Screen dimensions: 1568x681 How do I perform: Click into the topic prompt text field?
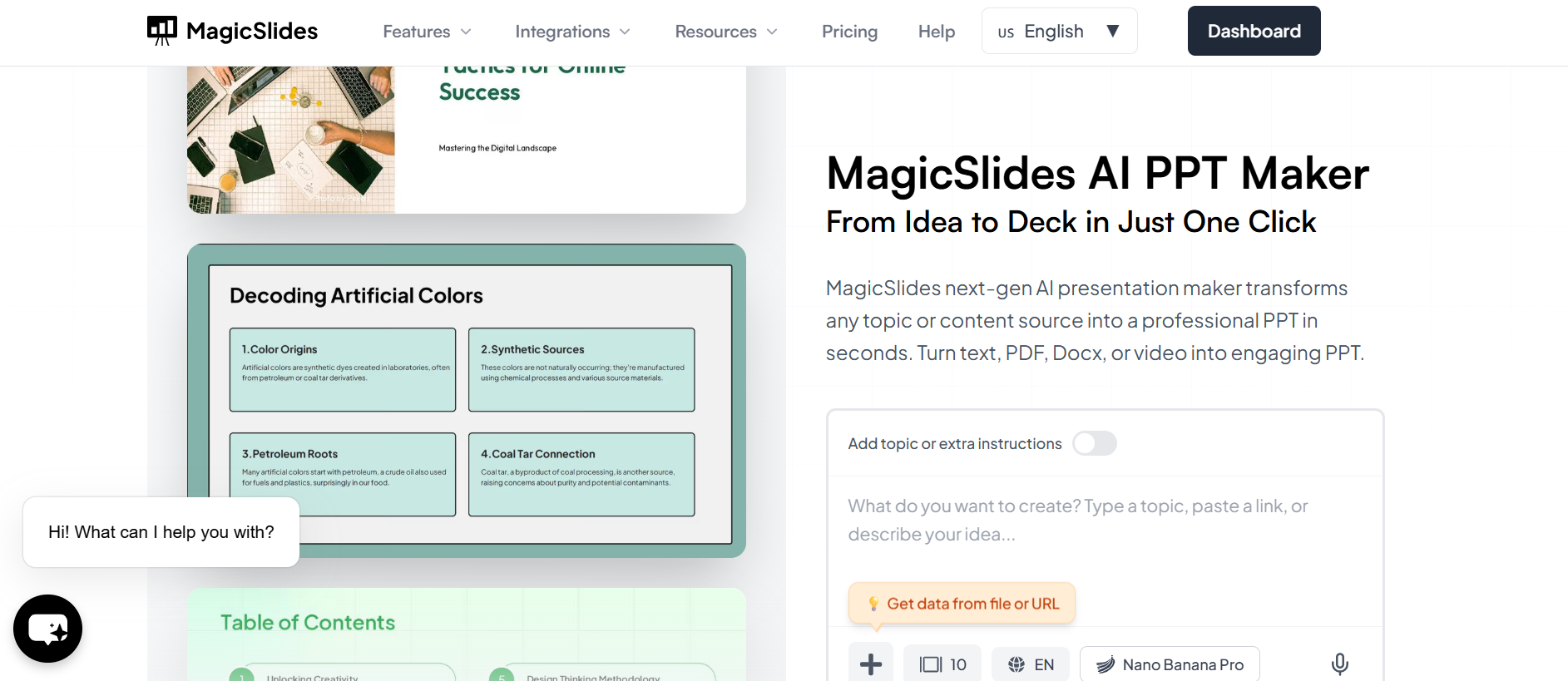click(1105, 521)
